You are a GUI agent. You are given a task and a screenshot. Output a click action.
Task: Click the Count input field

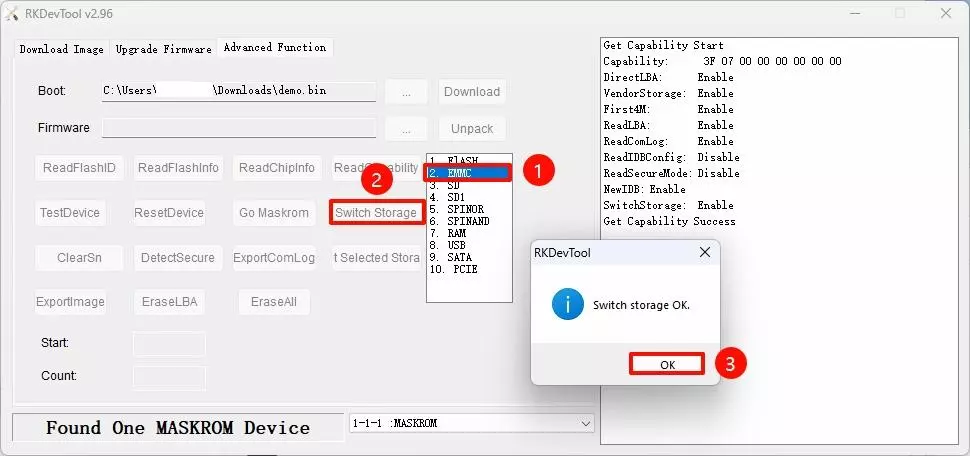(x=169, y=377)
